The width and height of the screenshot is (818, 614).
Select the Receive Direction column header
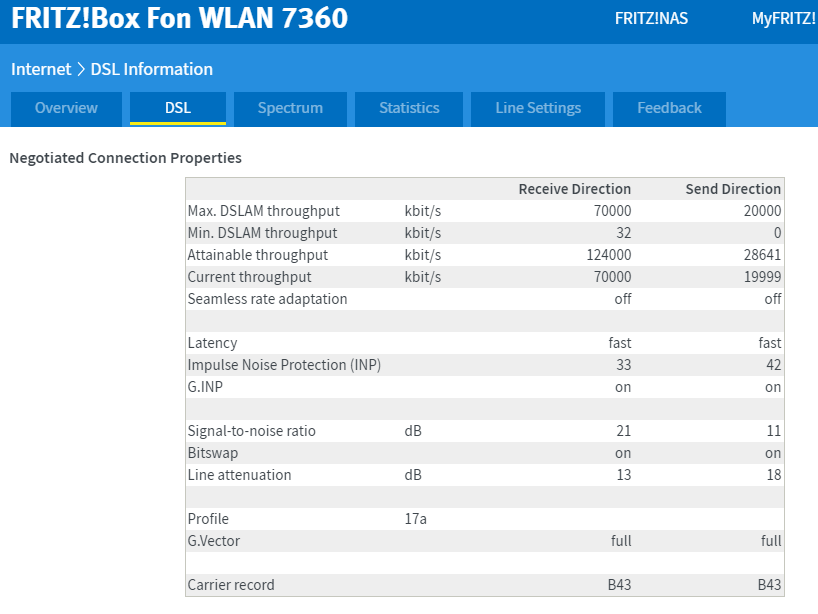coord(574,189)
